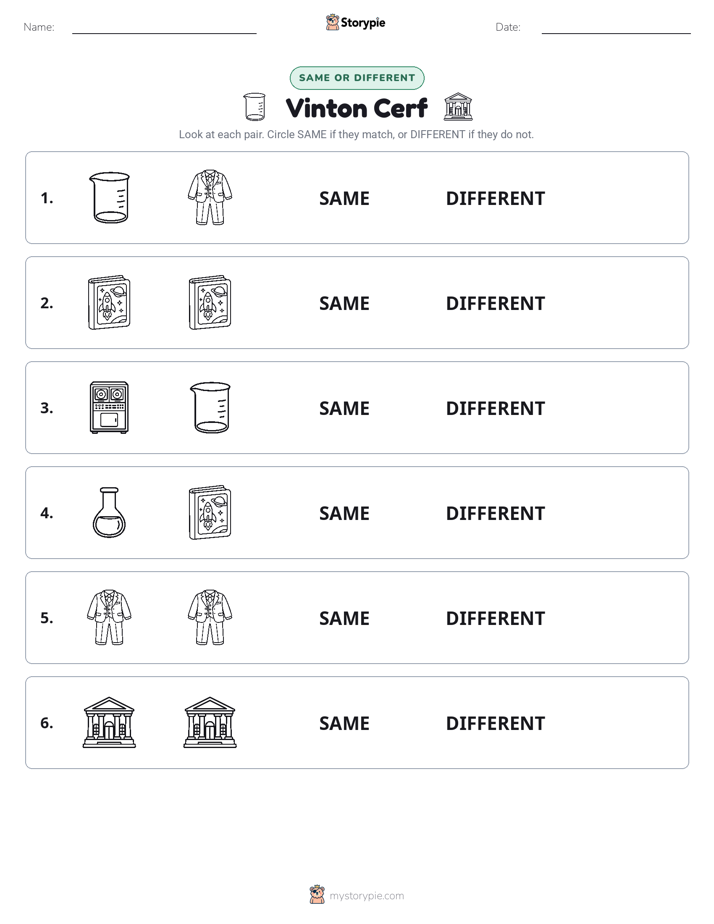This screenshot has height=924, width=714.
Task: Click the computer console icon in row 3
Action: (x=109, y=408)
